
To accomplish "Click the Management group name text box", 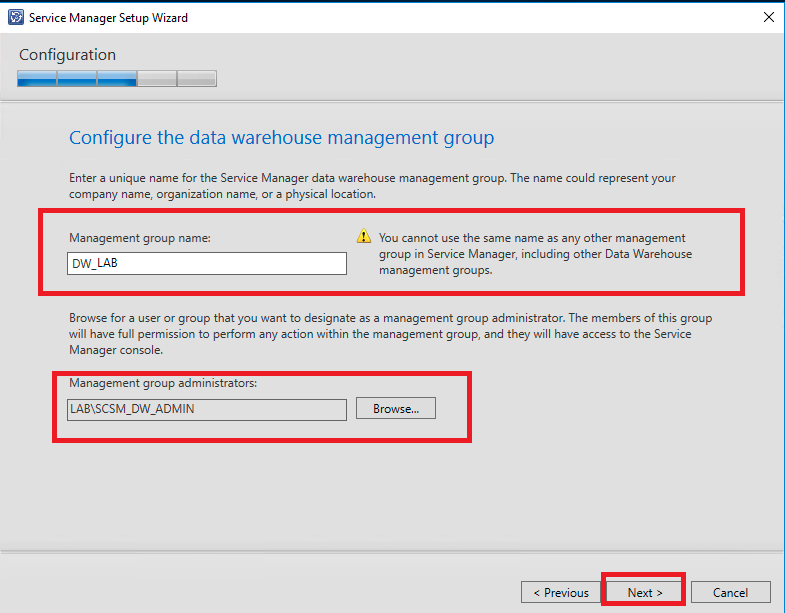I will pyautogui.click(x=208, y=263).
